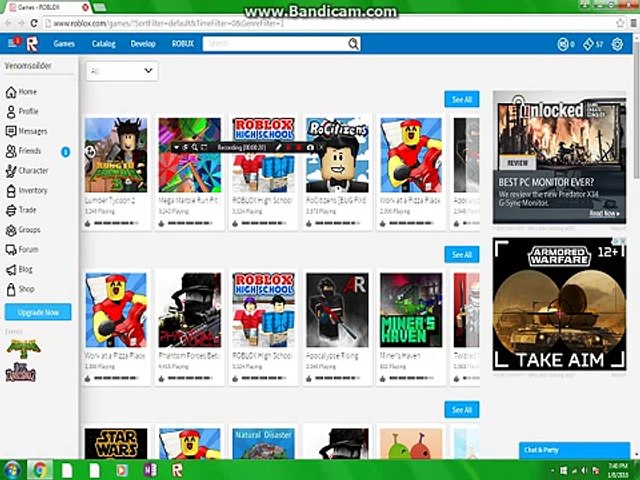Click the event icon below Kung Fu Panda
This screenshot has width=640, height=480.
[20, 372]
